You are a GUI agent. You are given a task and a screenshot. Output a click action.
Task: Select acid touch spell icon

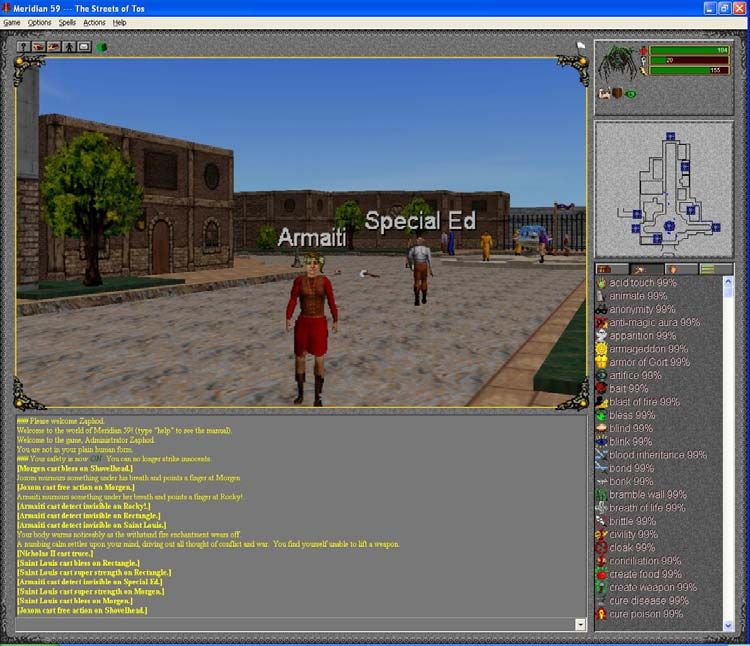point(601,283)
